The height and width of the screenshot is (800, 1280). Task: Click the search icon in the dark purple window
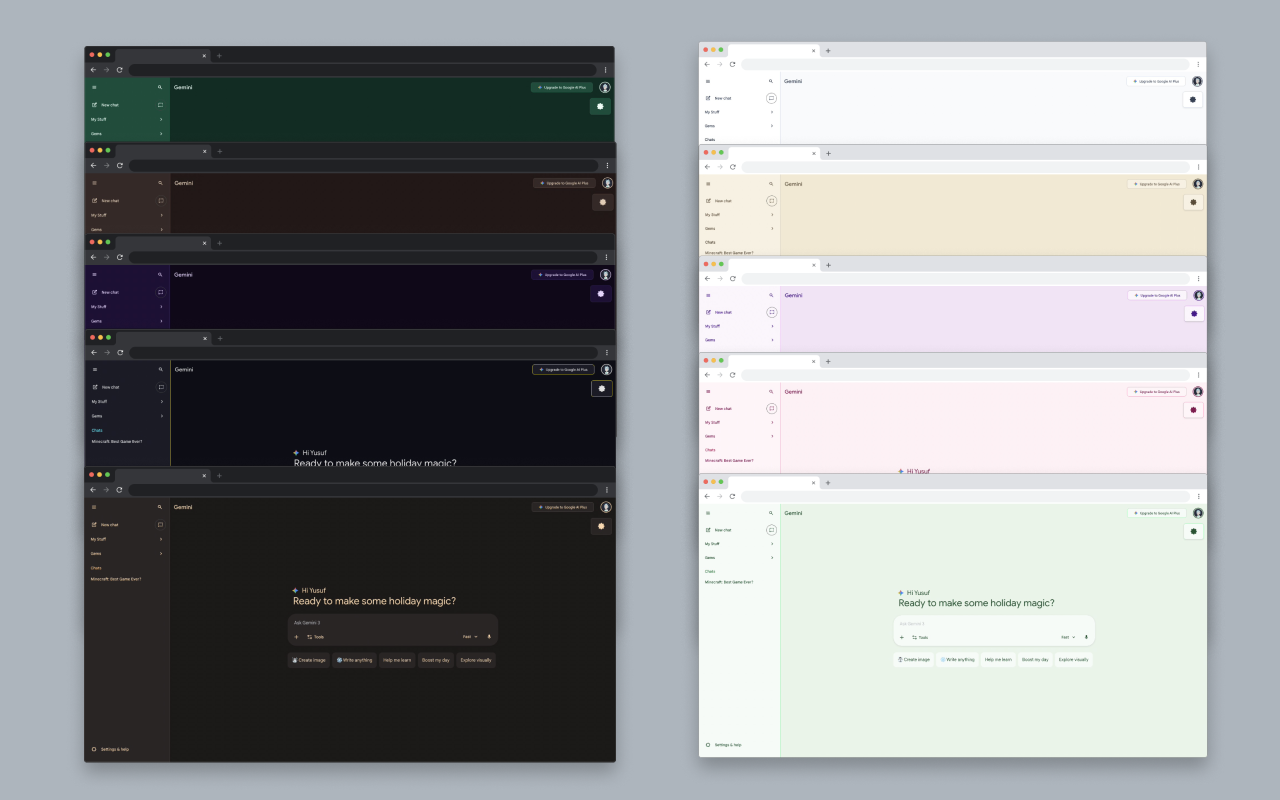[x=160, y=274]
